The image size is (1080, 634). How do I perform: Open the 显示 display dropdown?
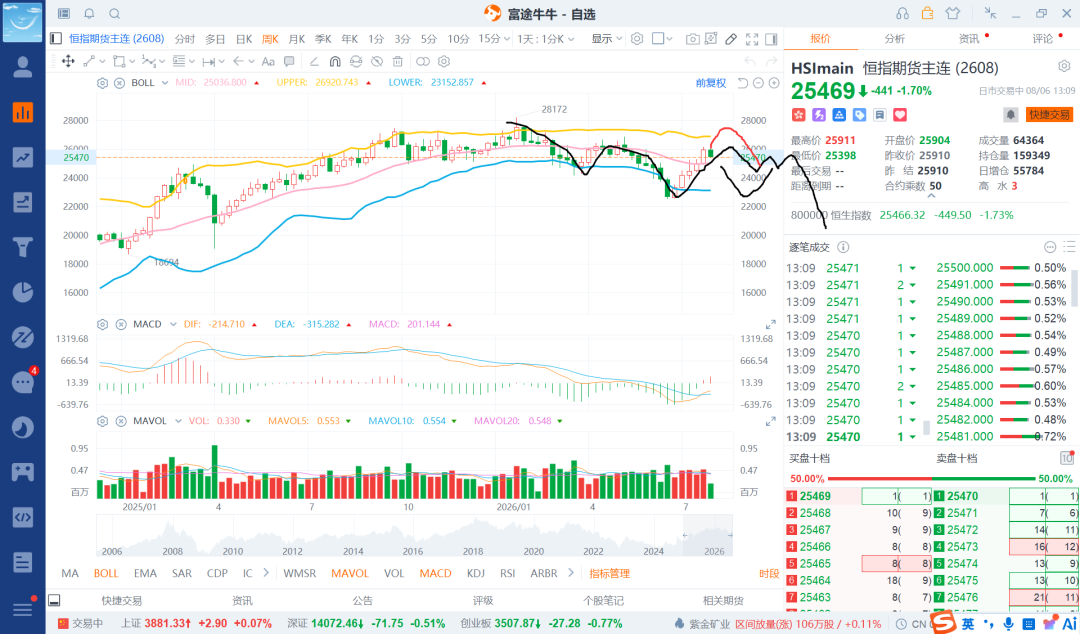pyautogui.click(x=607, y=39)
